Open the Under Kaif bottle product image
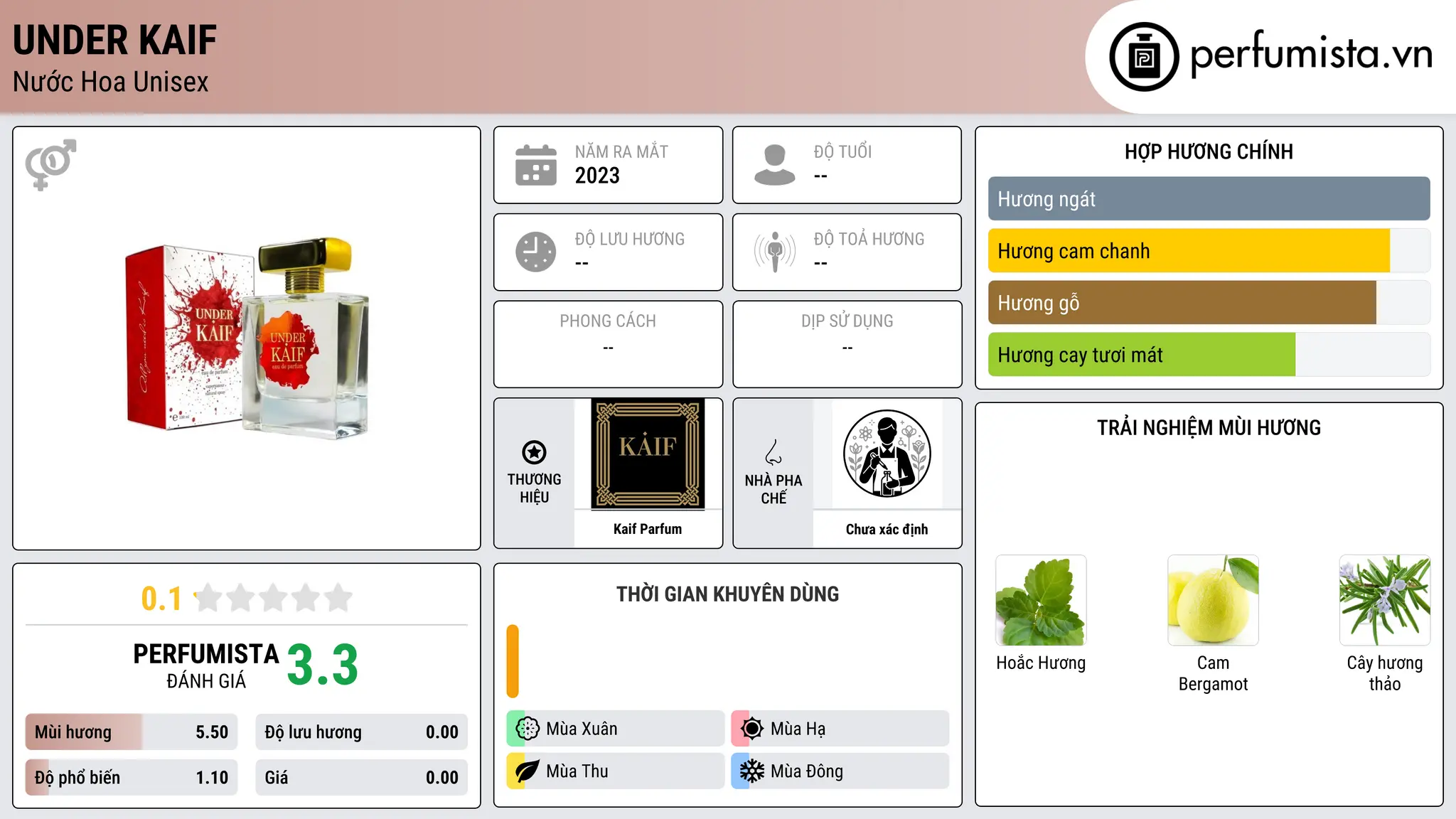 click(x=247, y=337)
